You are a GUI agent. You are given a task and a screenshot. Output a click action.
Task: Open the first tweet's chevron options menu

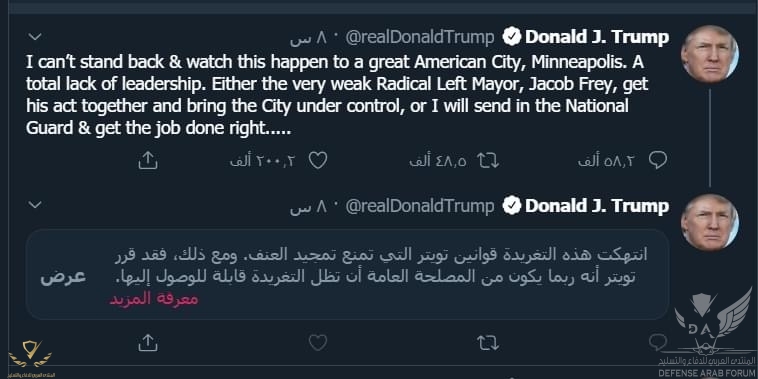pos(35,37)
